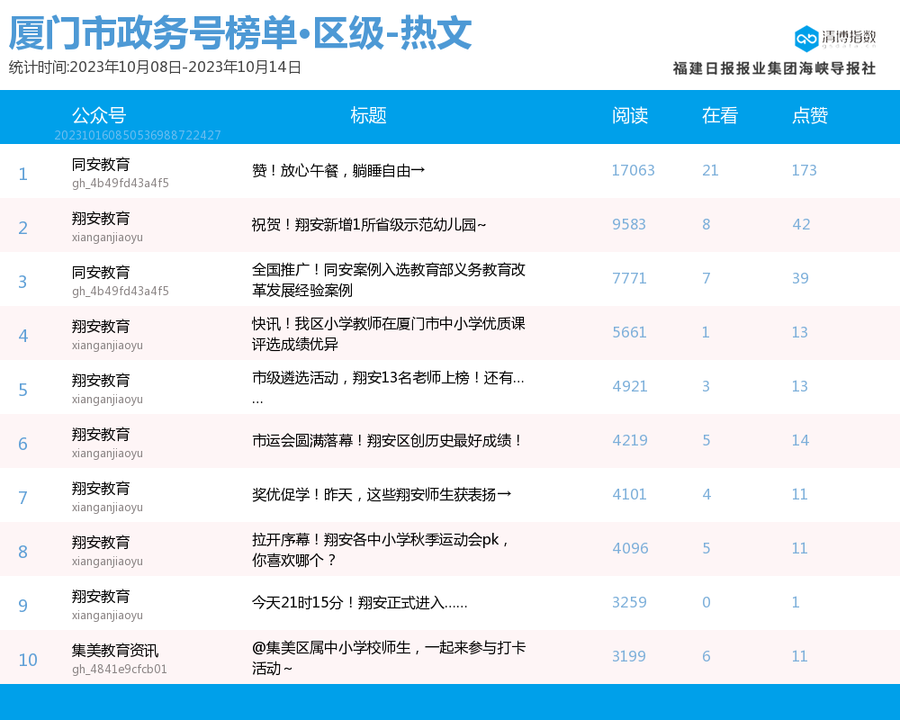Screen dimensions: 900x720
Task: Click 同安教育 account name in rank 1 row
Action: [101, 165]
